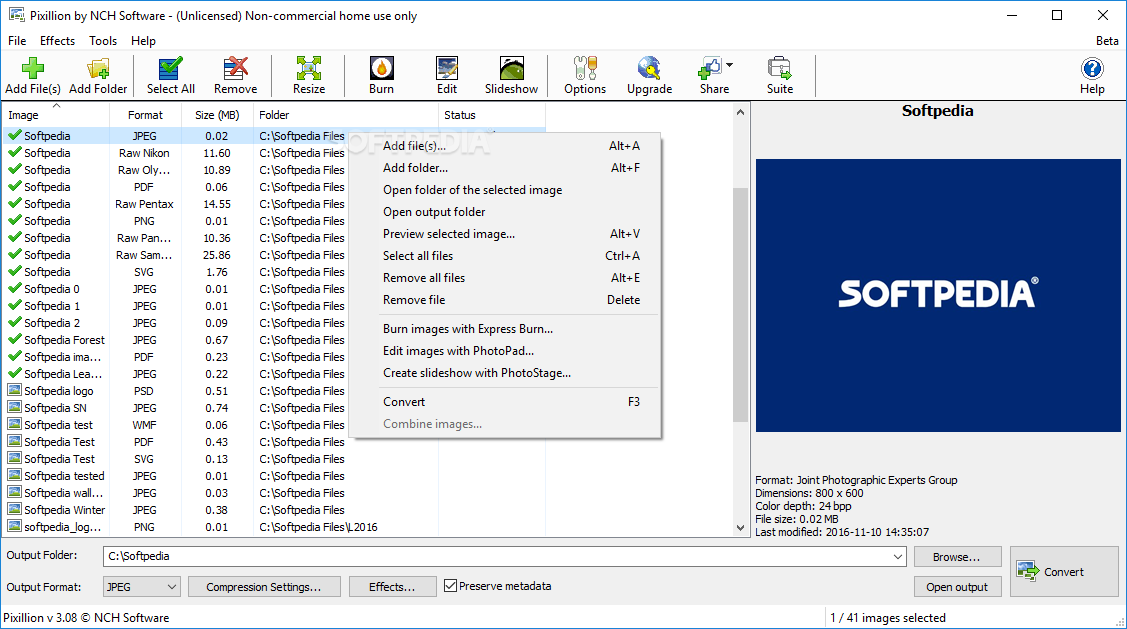Open the File menu
Screen dimensions: 1127x629
(17, 41)
